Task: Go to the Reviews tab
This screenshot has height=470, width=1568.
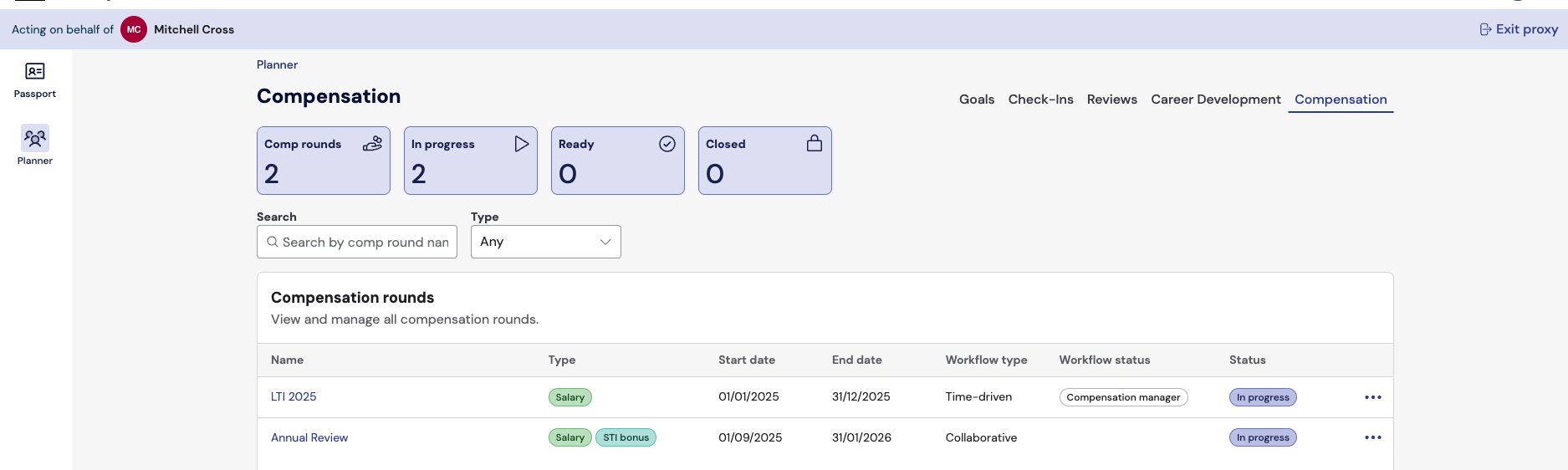Action: click(x=1111, y=100)
